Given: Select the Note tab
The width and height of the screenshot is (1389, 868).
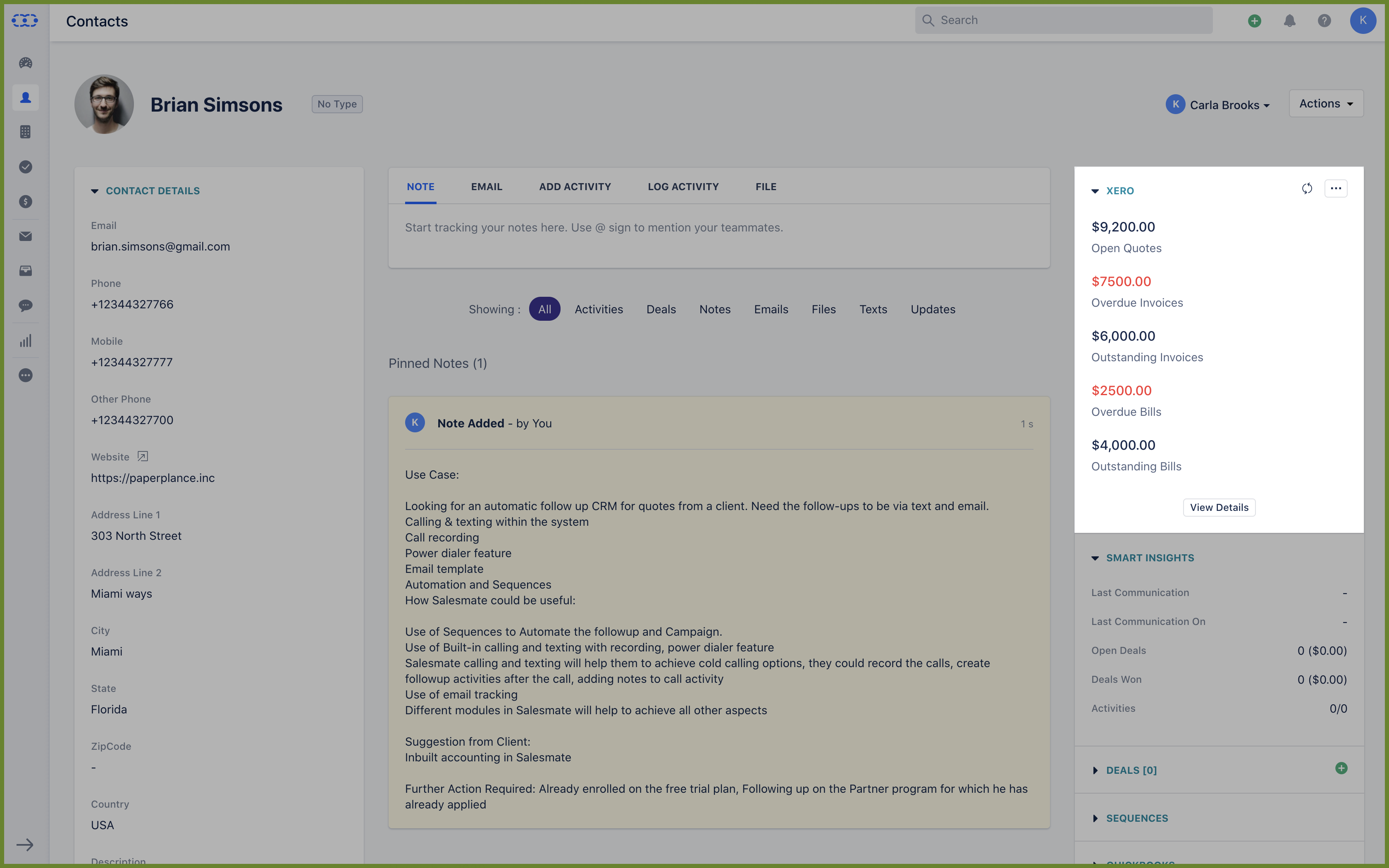Looking at the screenshot, I should 421,186.
